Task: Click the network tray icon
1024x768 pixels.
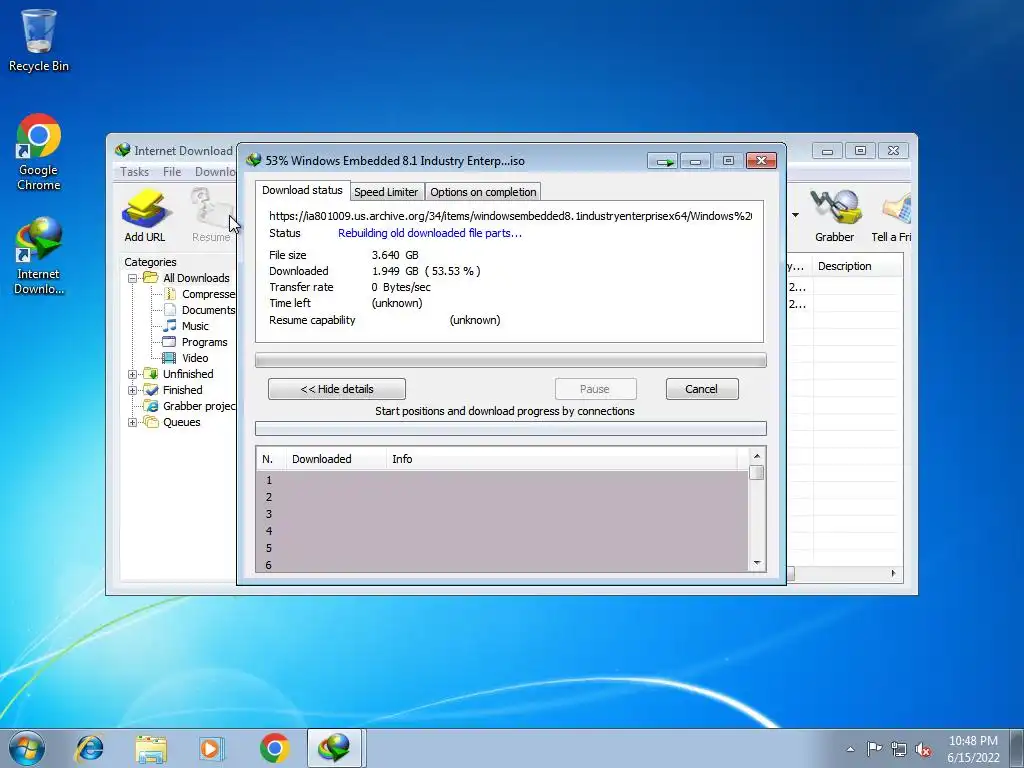Action: coord(899,749)
